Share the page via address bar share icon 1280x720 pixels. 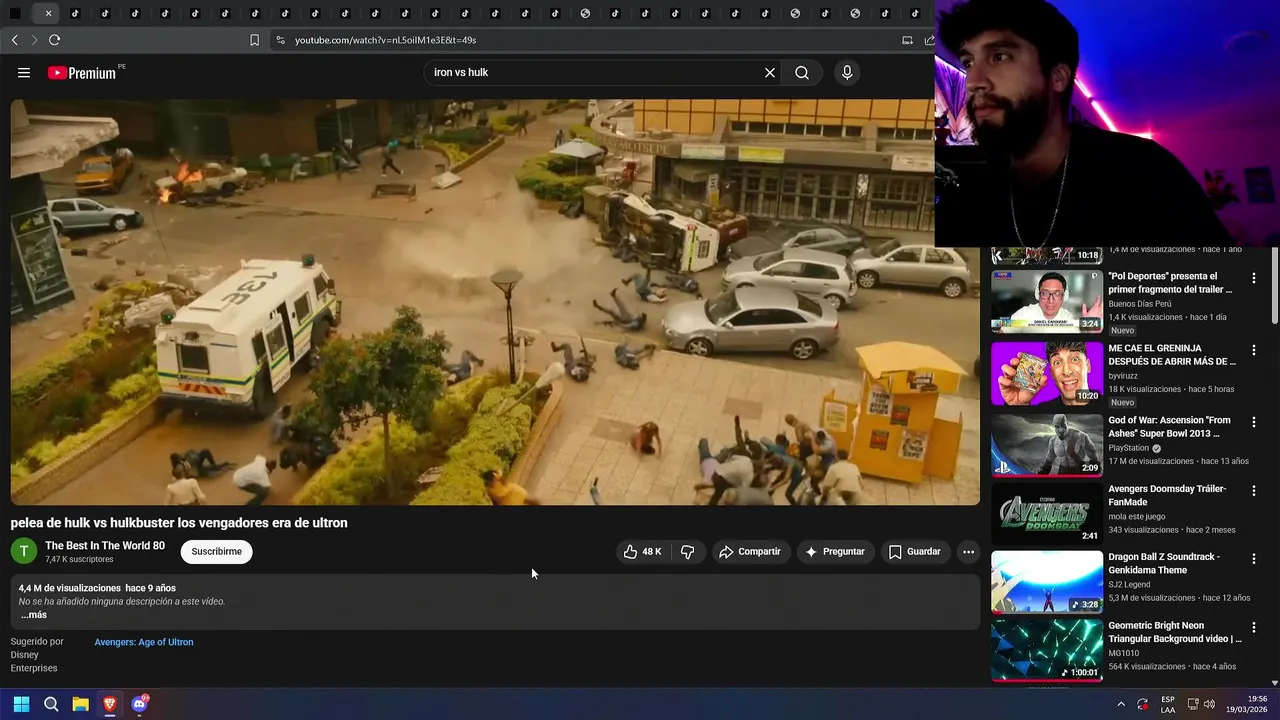[x=928, y=40]
